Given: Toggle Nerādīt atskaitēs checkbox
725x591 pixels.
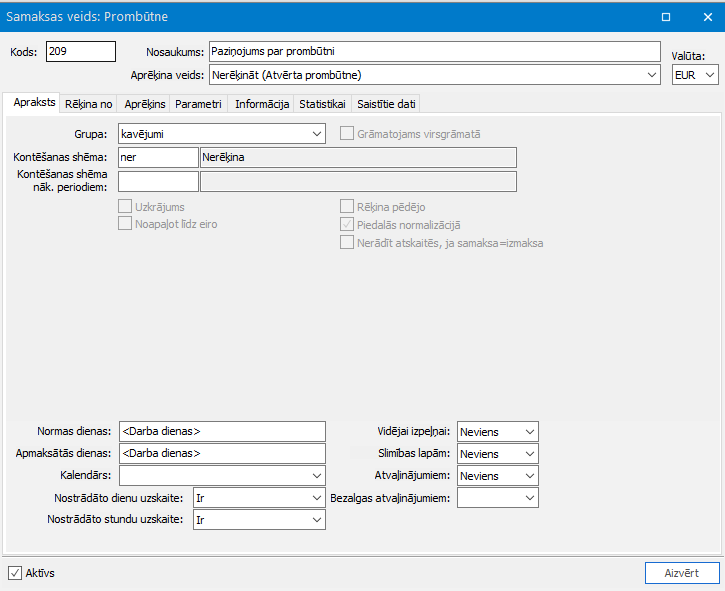Looking at the screenshot, I should click(x=347, y=242).
